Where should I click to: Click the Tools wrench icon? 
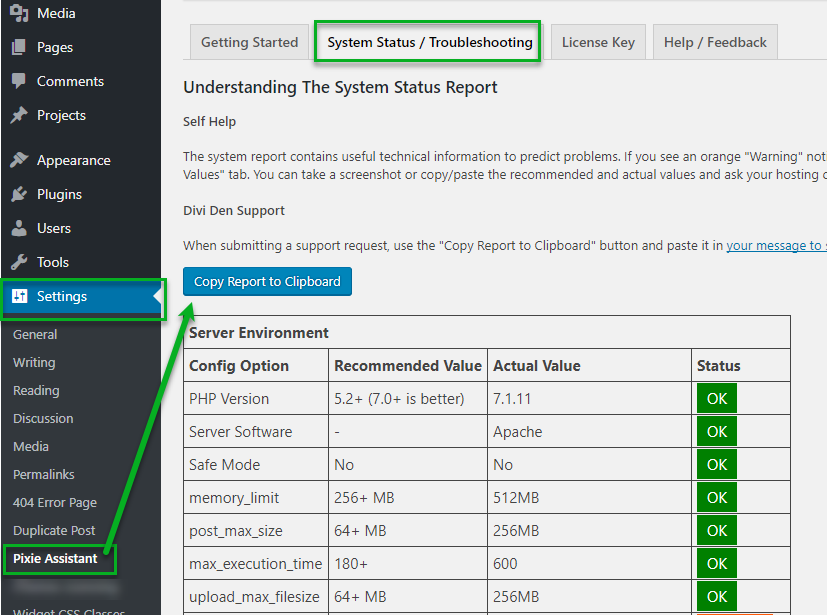pos(19,262)
